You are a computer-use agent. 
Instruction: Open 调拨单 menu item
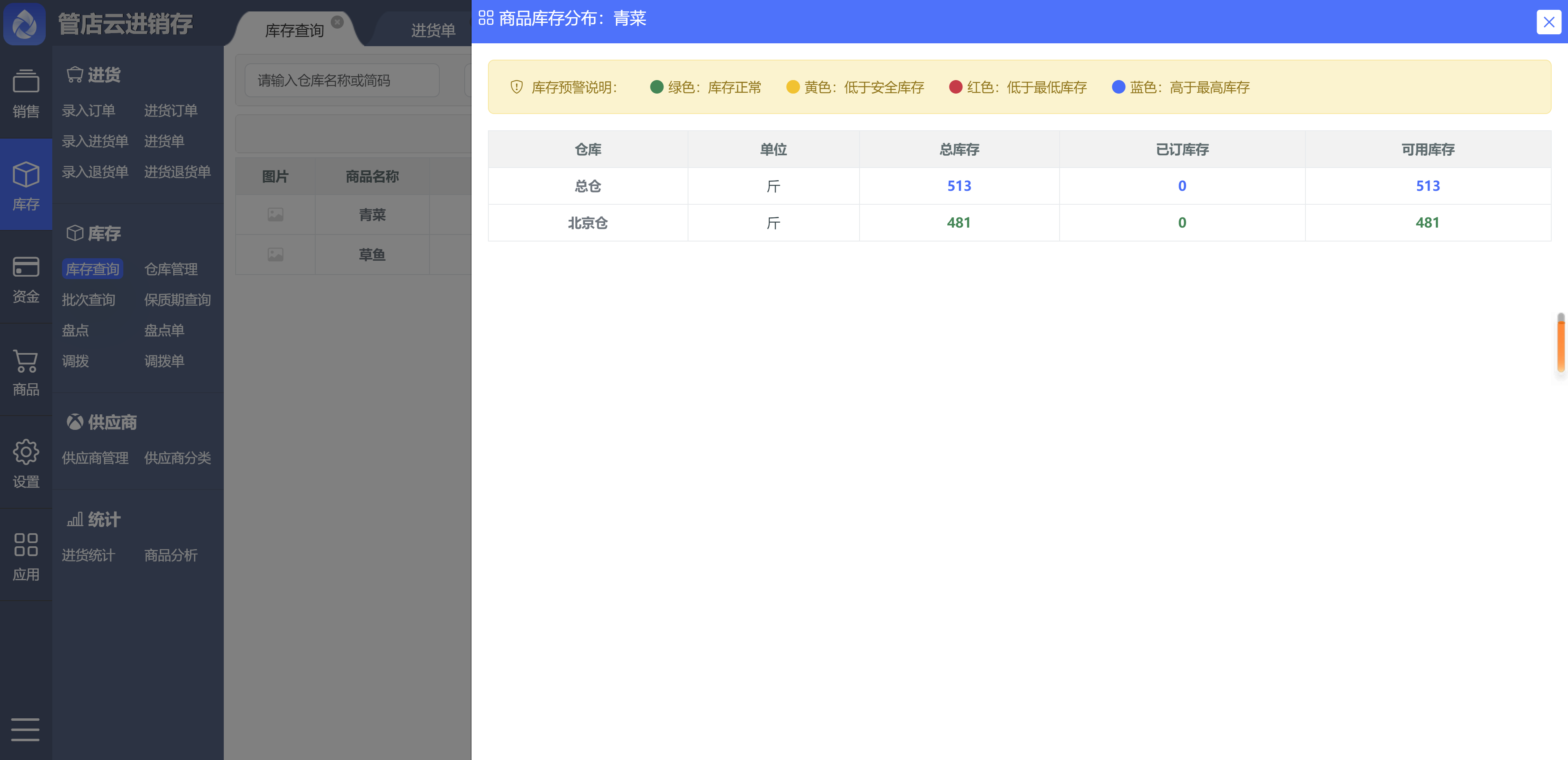coord(164,361)
